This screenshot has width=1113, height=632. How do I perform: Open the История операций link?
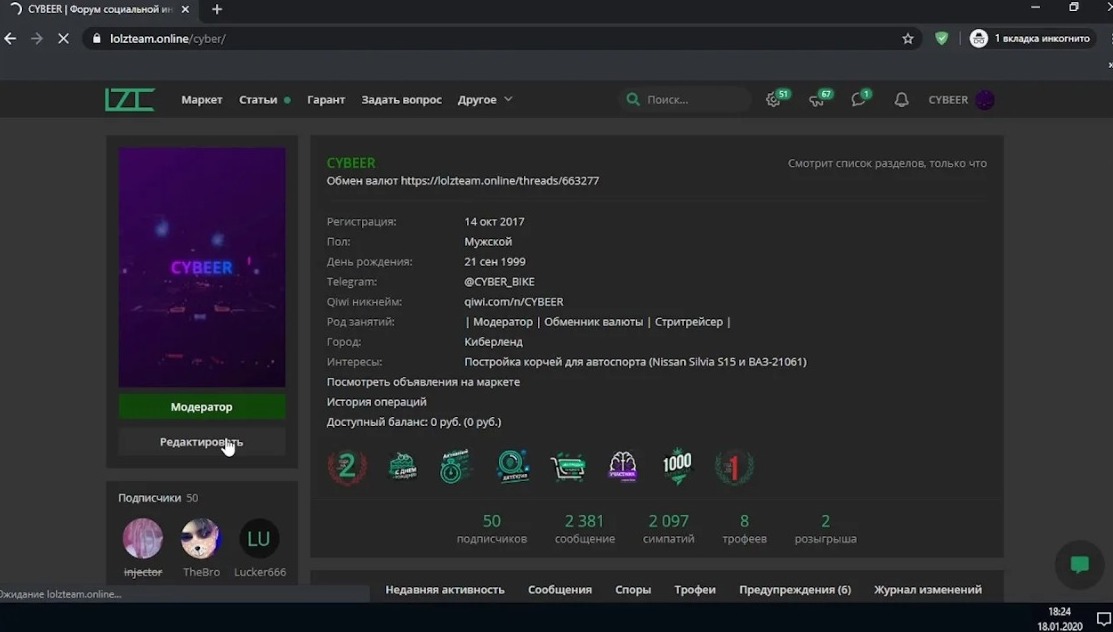[377, 402]
